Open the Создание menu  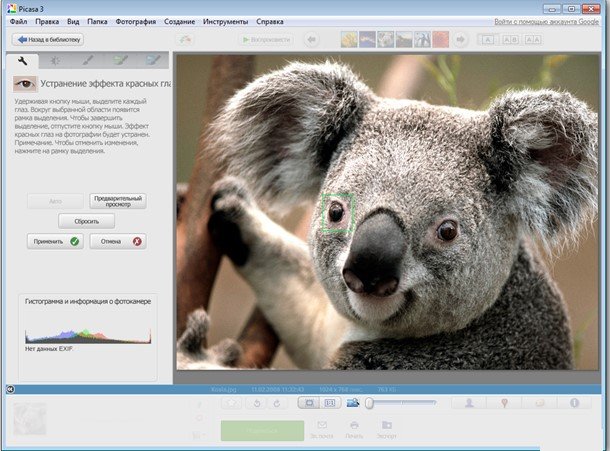179,22
